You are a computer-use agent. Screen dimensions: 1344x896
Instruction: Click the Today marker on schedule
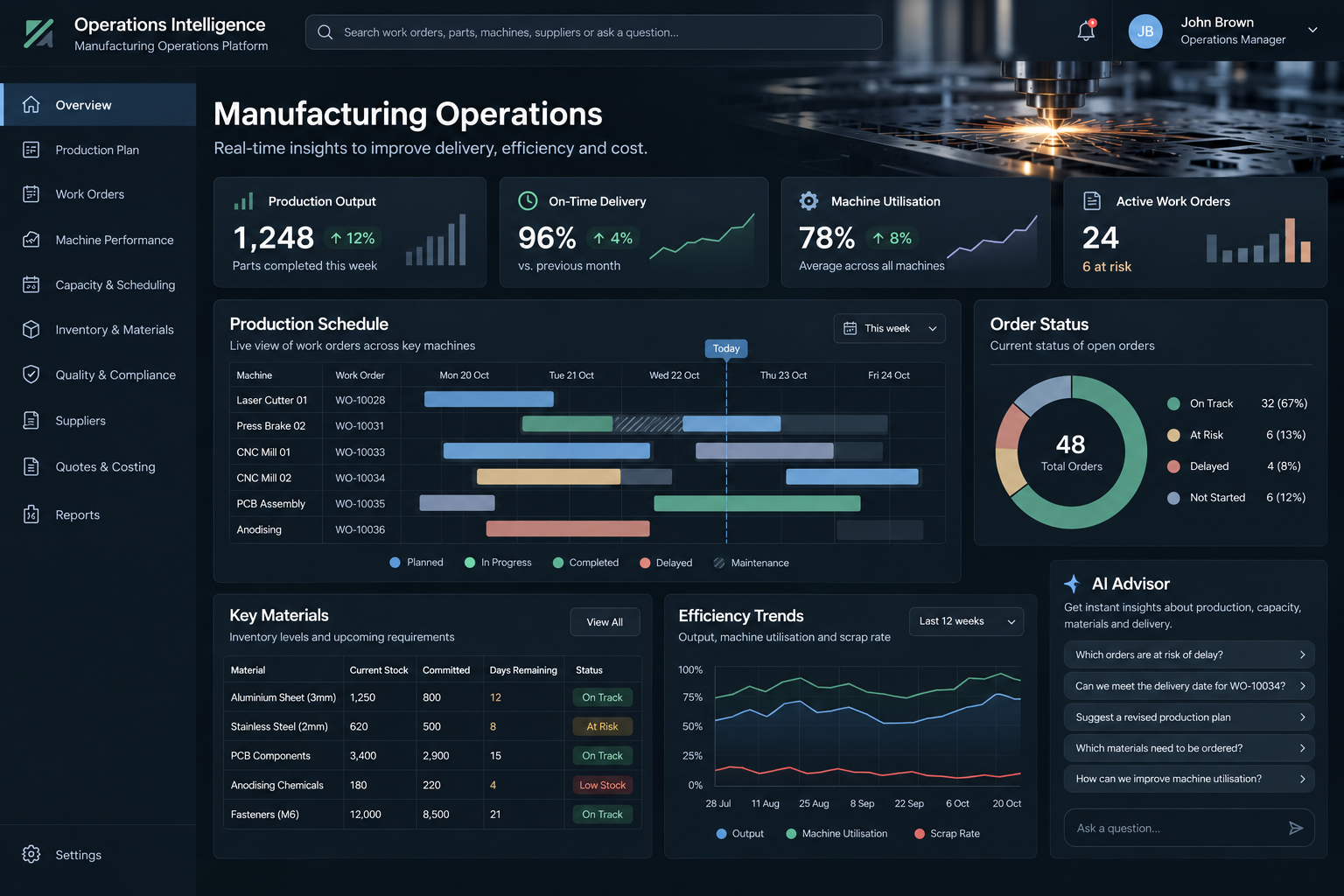726,348
